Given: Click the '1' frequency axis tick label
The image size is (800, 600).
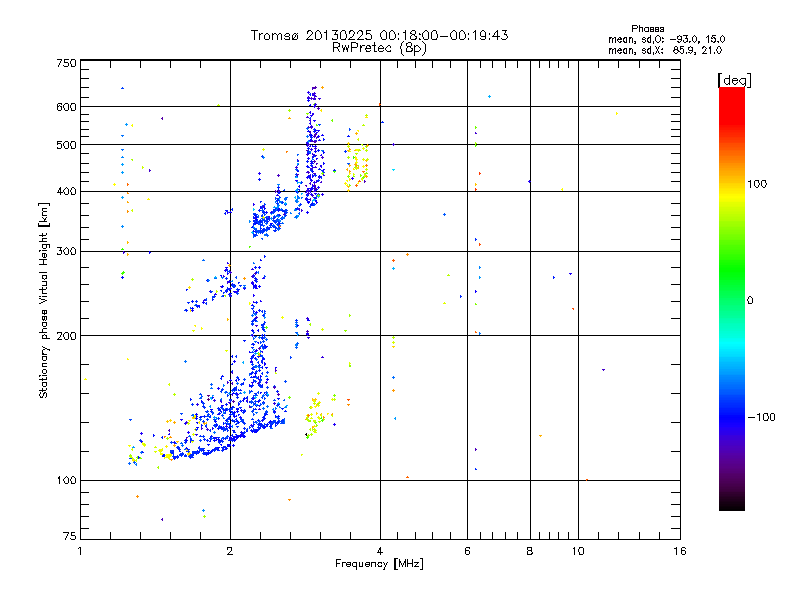Looking at the screenshot, I should (x=80, y=551).
